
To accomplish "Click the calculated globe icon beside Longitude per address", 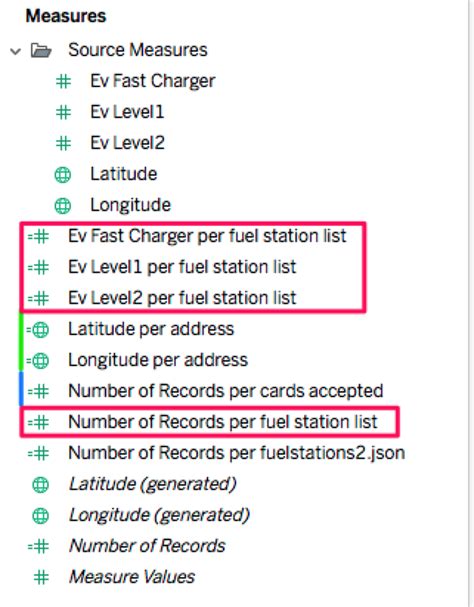I will point(38,361).
